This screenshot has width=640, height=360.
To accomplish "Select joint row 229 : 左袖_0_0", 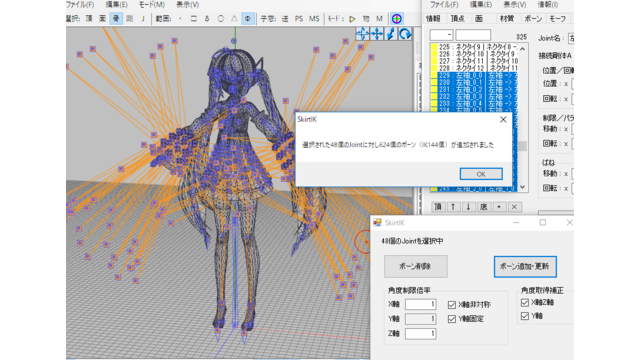I will coord(474,75).
